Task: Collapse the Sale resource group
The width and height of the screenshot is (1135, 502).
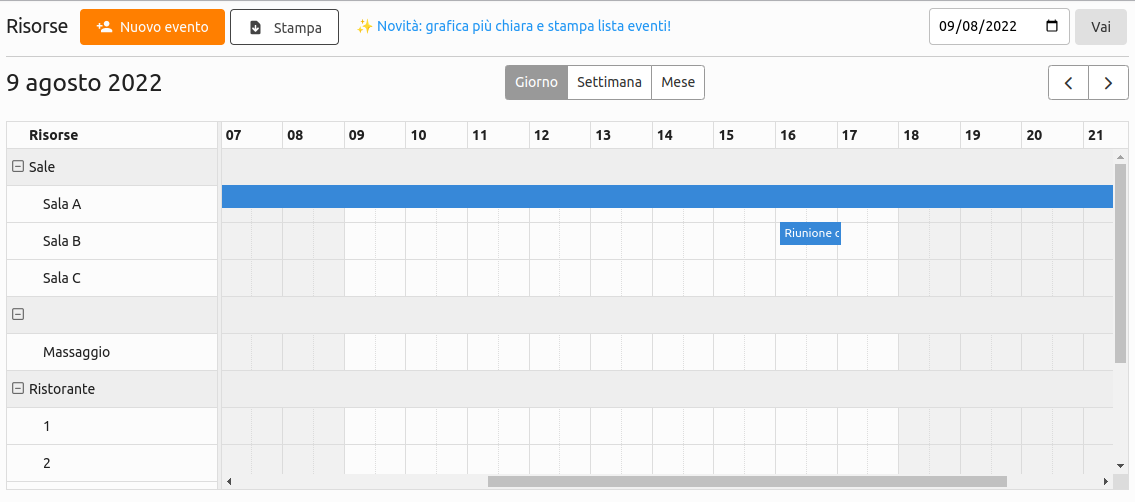Action: pyautogui.click(x=17, y=167)
